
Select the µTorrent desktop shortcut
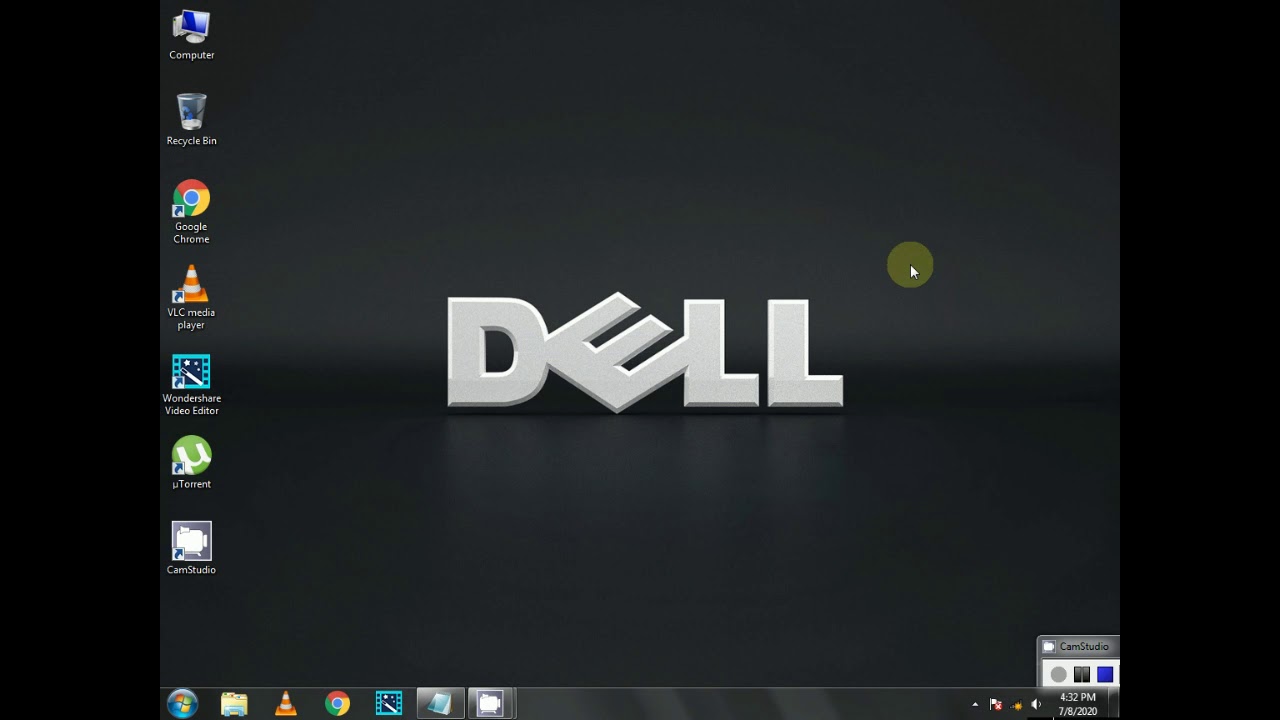[191, 463]
